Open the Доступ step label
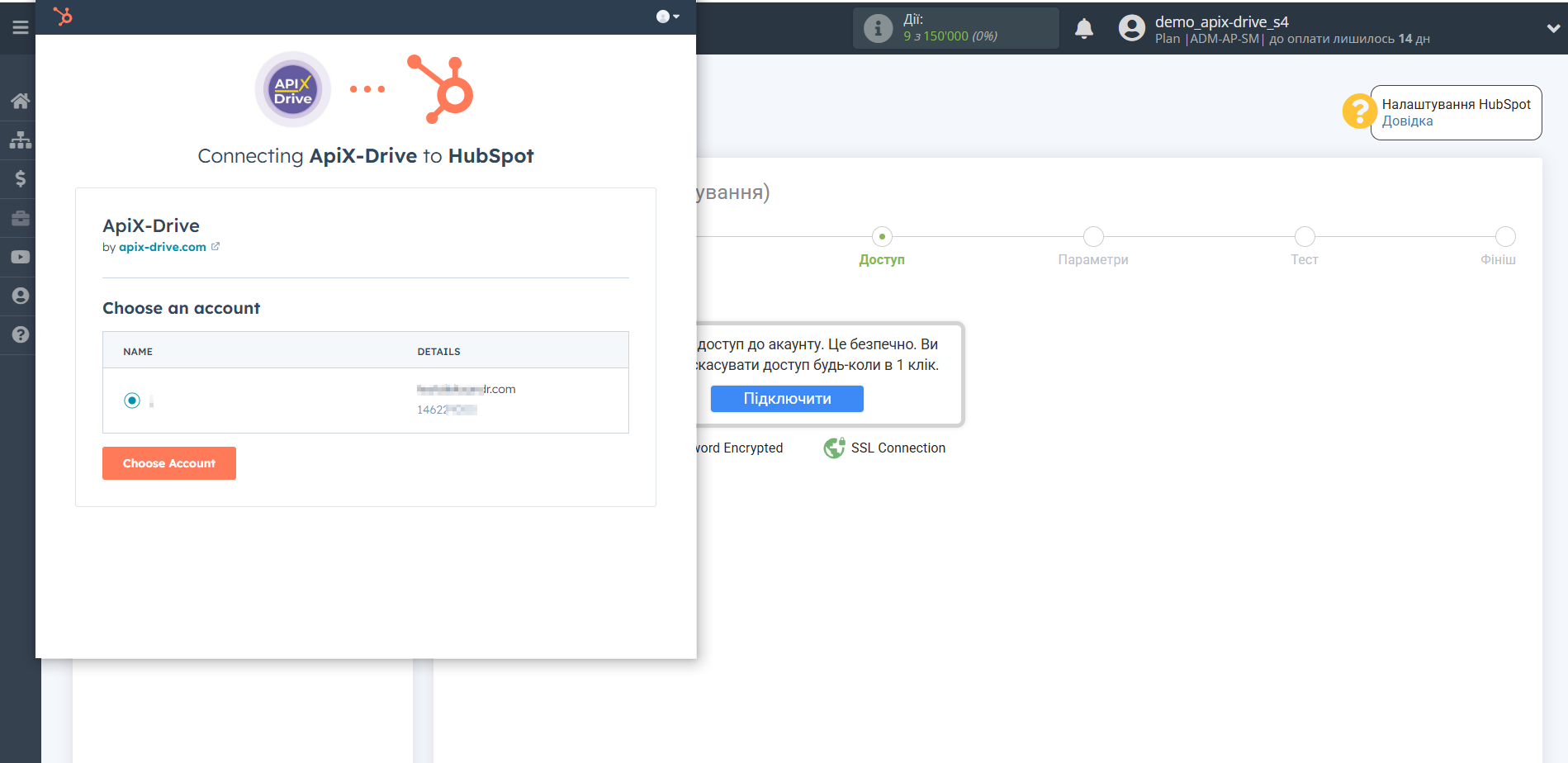 (x=882, y=259)
